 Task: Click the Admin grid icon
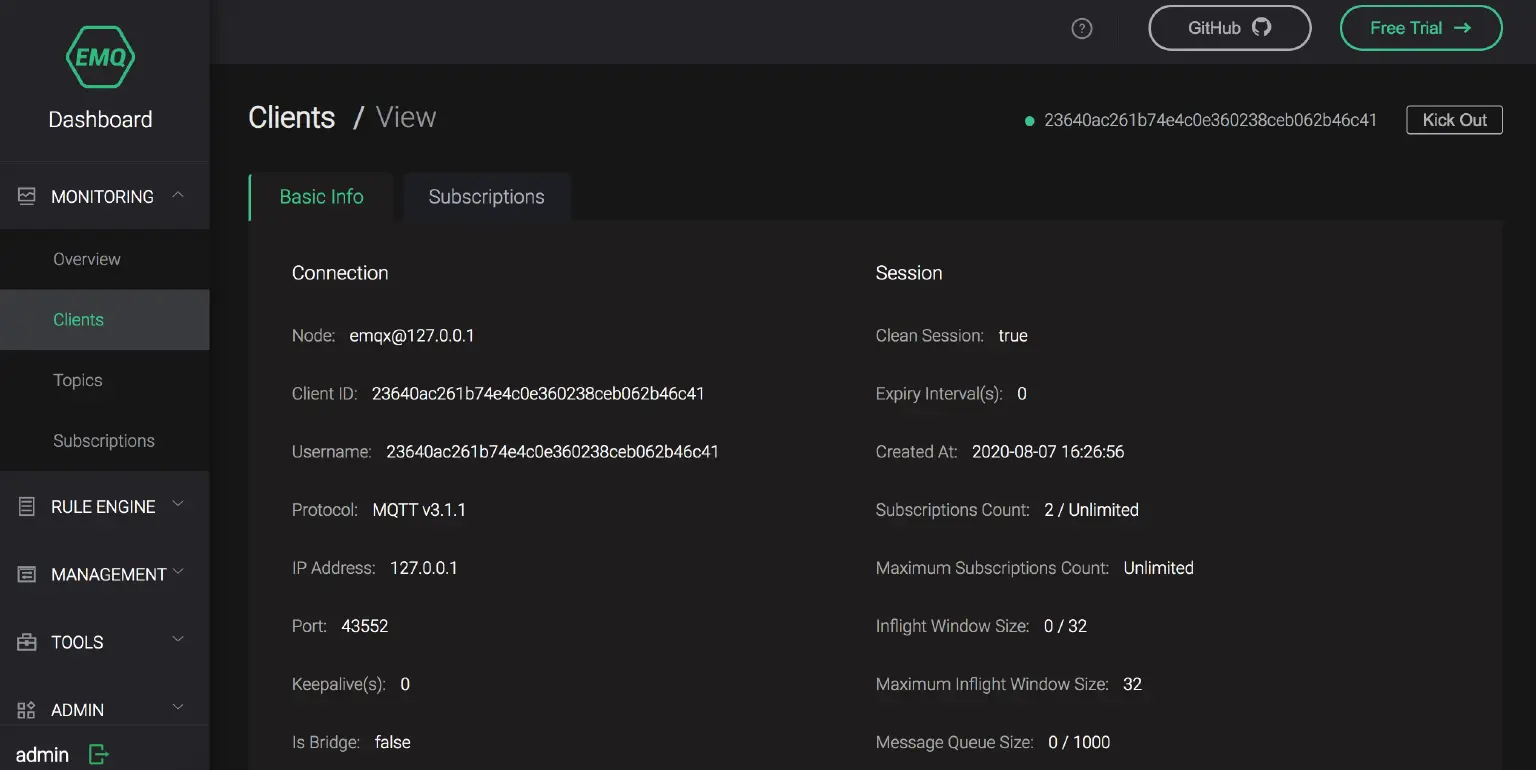(27, 710)
